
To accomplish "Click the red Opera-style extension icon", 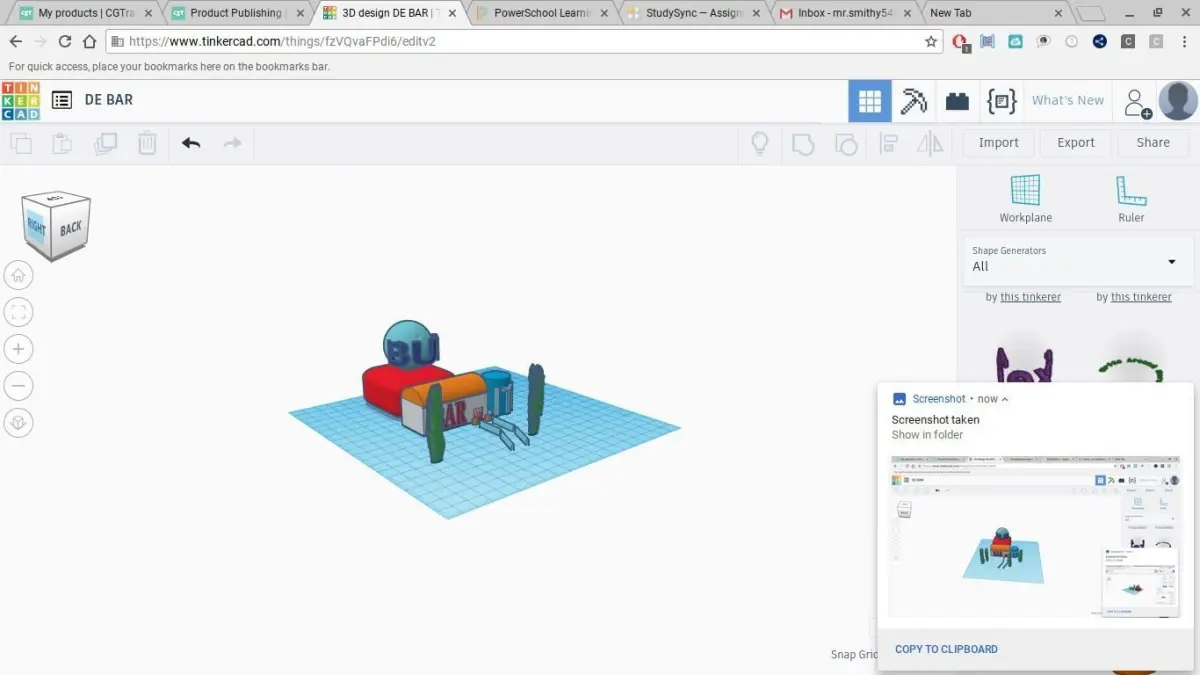I will coord(959,42).
